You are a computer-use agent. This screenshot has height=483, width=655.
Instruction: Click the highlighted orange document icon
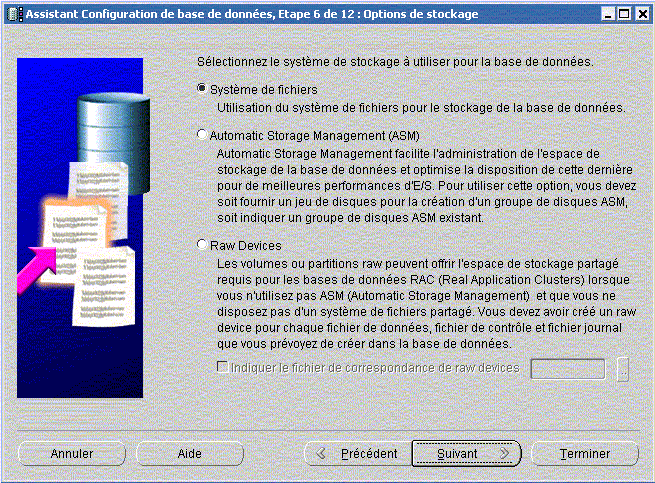[70, 222]
